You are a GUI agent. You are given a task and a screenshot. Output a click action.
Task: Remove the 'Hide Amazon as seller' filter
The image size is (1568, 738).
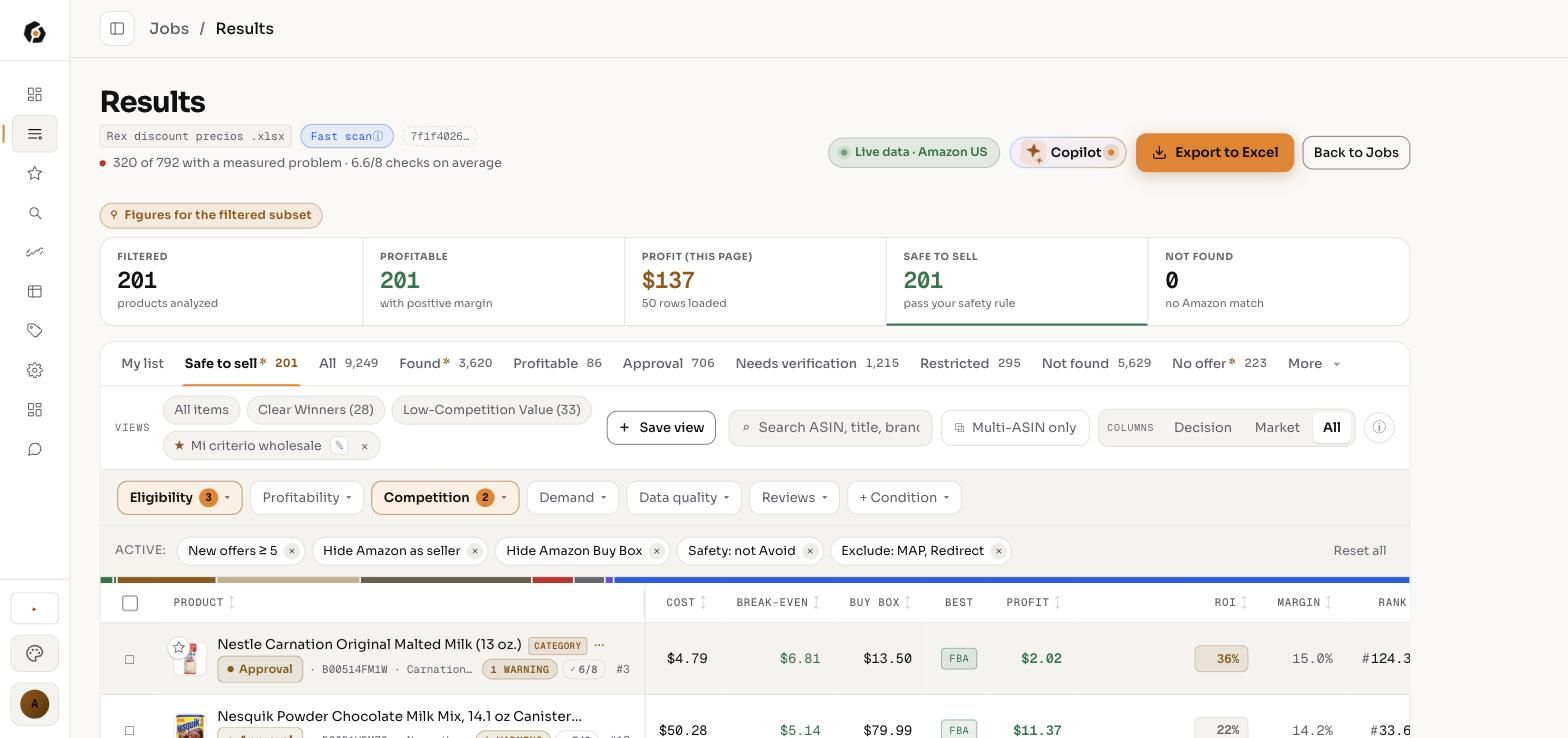point(475,551)
